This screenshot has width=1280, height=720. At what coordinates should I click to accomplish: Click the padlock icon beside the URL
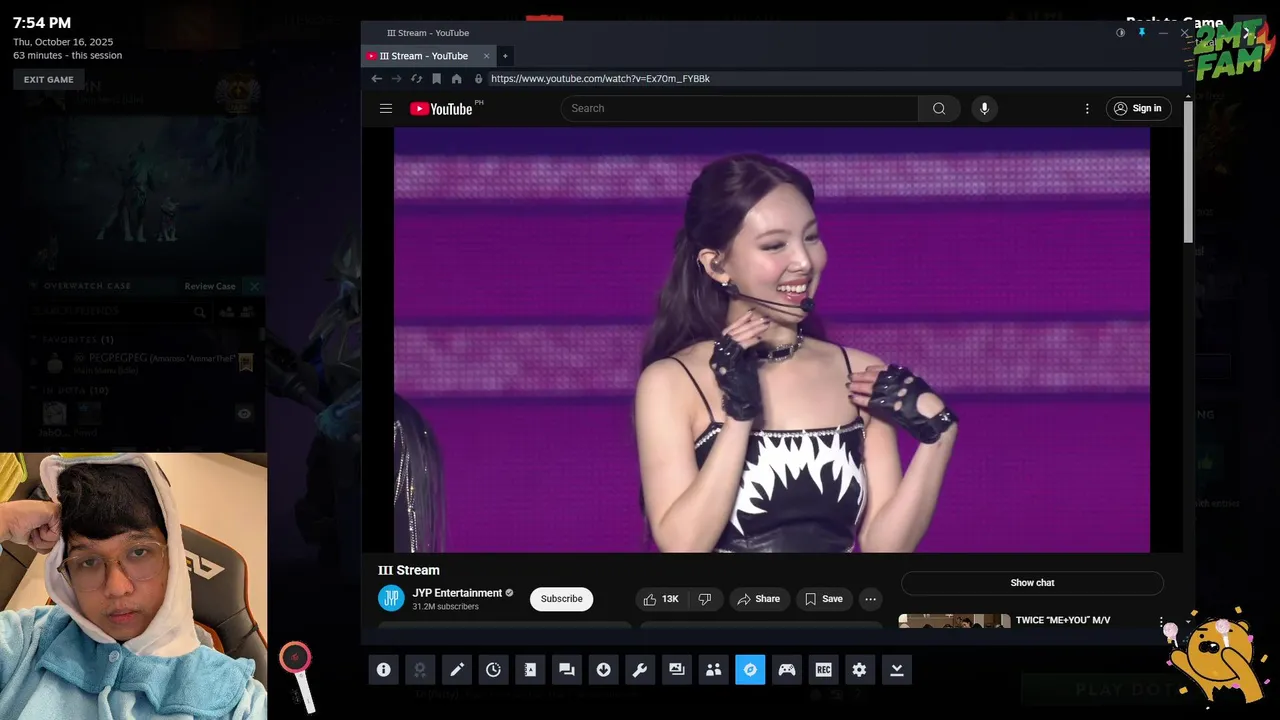[x=478, y=78]
